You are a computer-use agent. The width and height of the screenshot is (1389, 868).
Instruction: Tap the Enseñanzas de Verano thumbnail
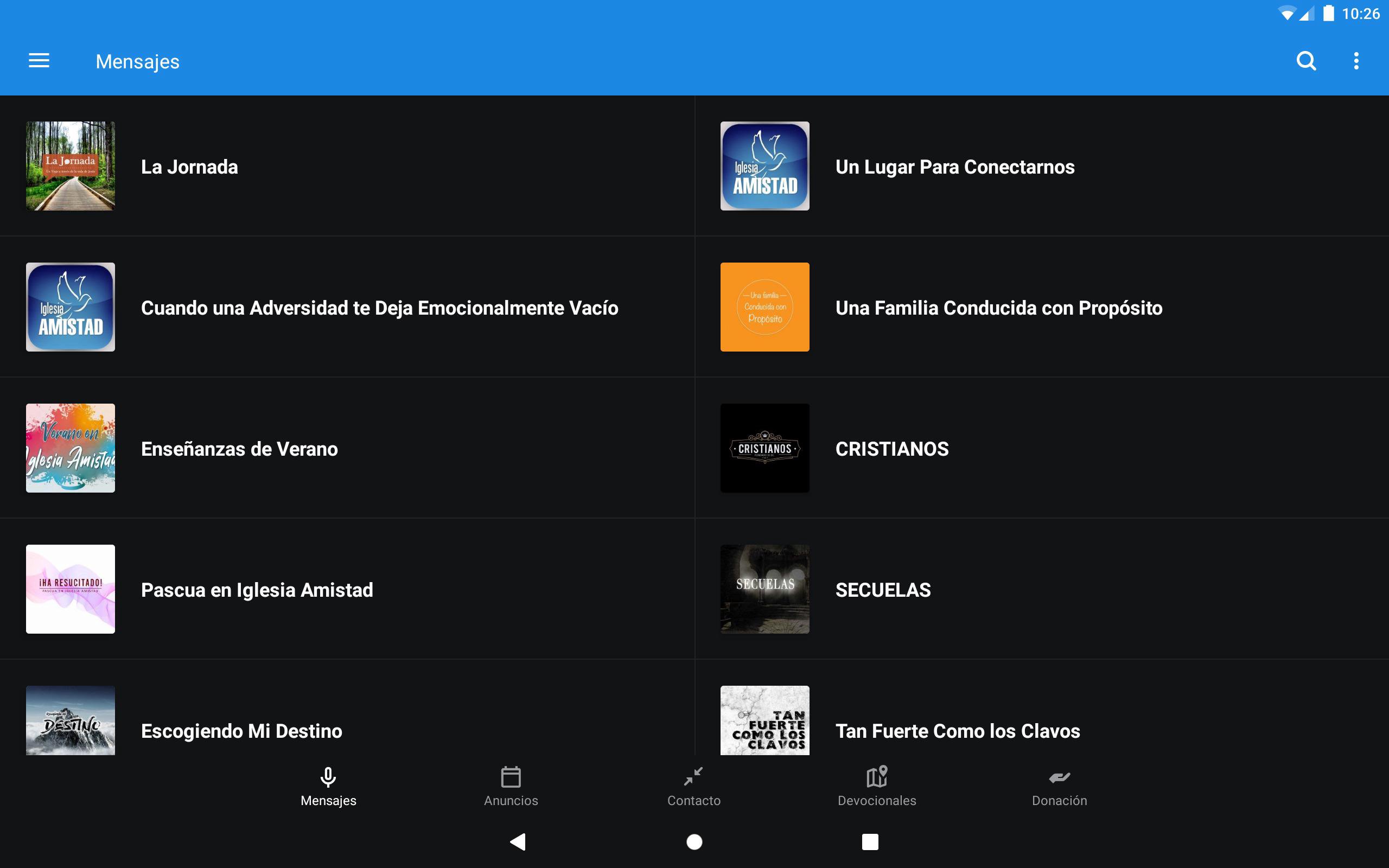point(70,448)
